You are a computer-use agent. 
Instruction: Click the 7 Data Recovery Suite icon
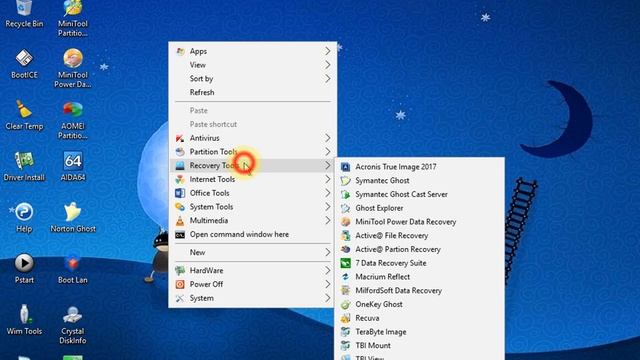[x=345, y=263]
